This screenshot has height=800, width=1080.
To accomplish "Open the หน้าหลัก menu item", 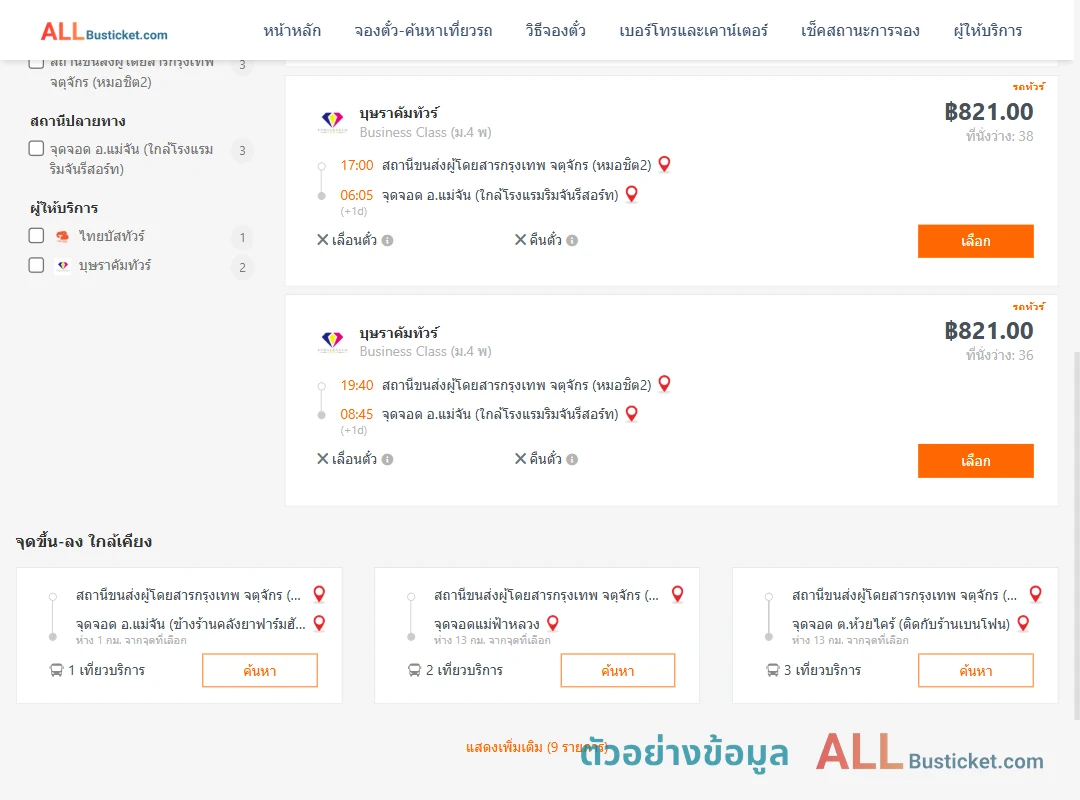I will click(292, 30).
